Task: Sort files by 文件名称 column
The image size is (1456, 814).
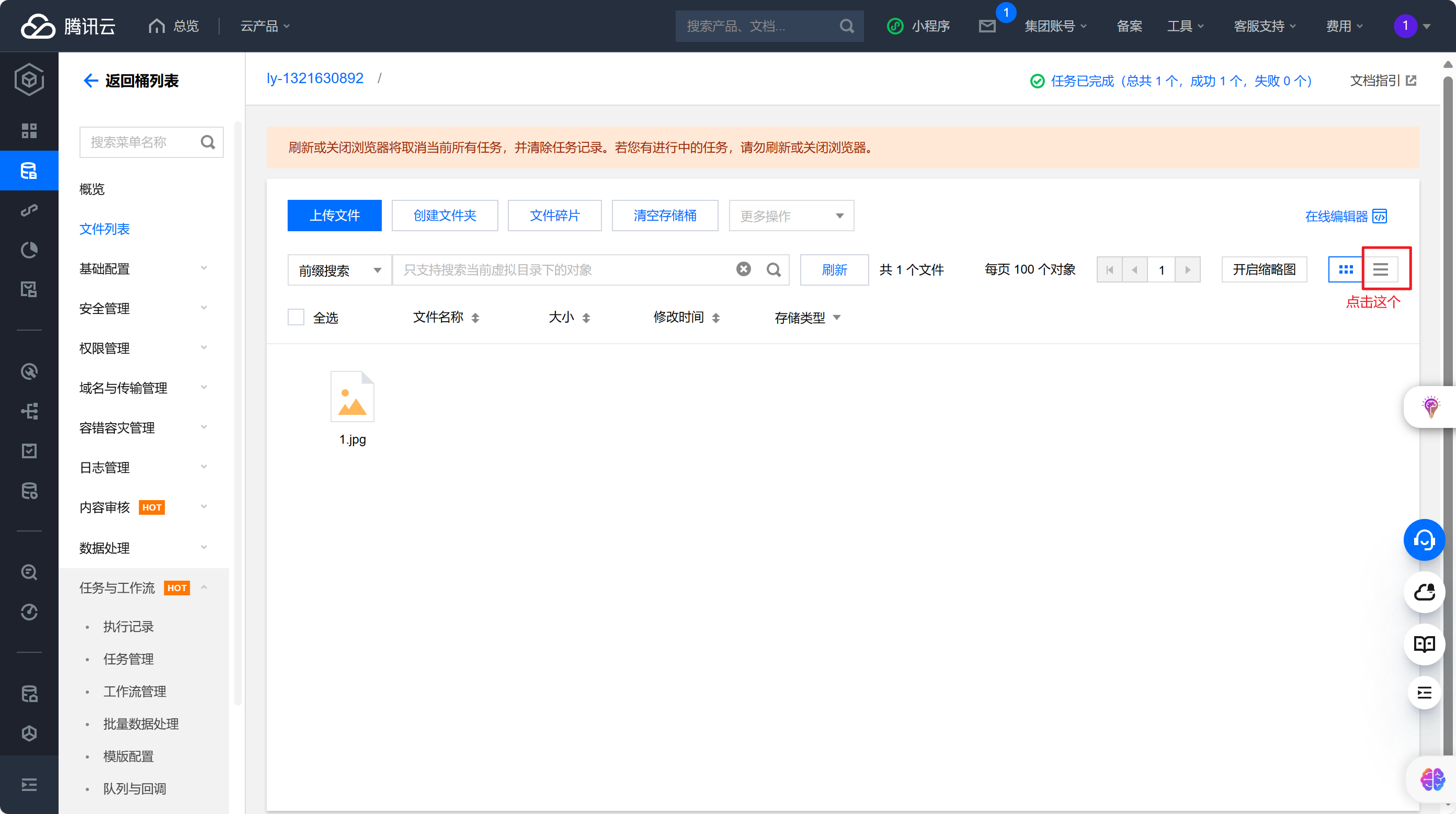Action: 446,317
